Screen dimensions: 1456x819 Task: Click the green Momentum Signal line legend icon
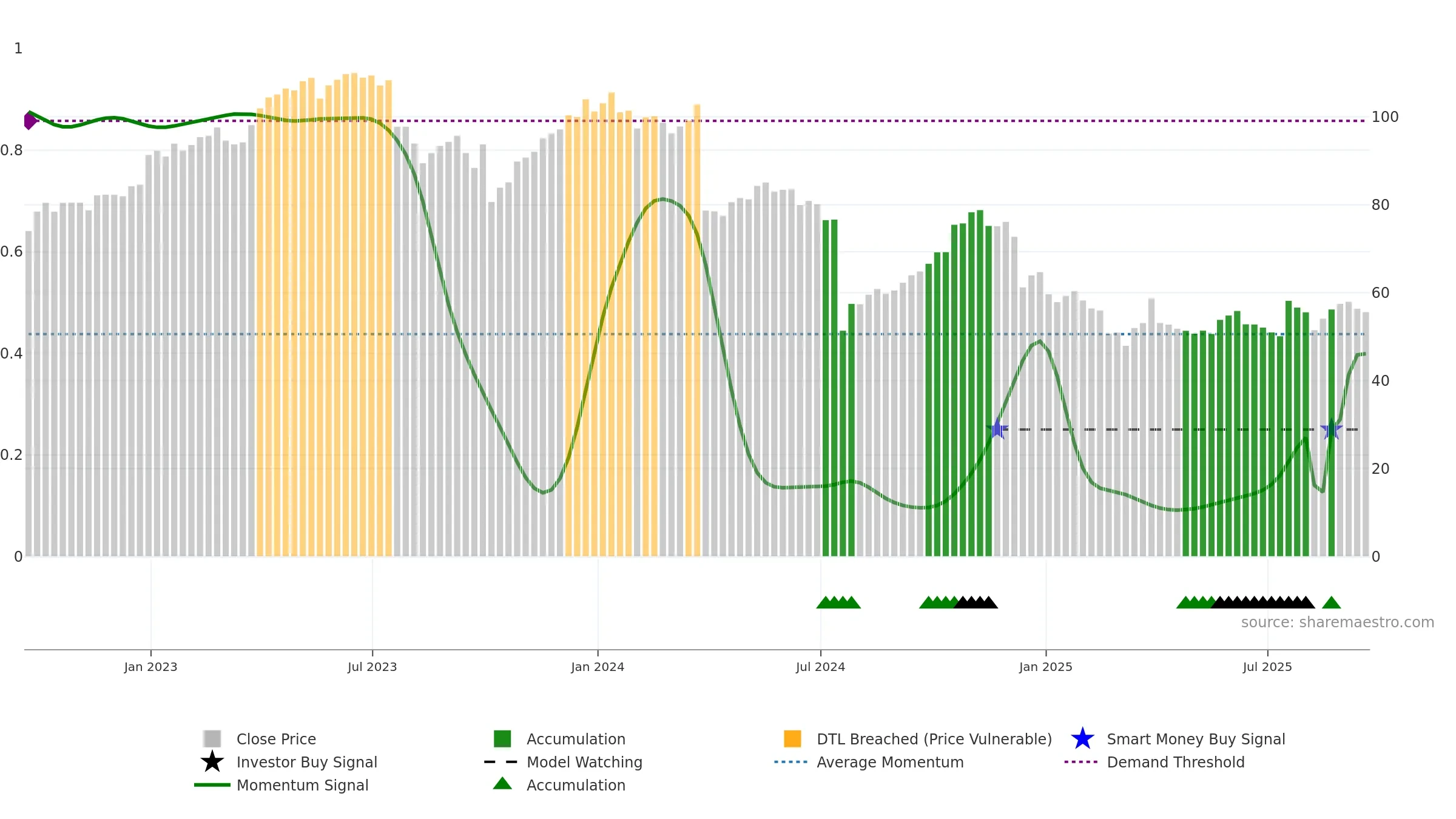point(212,784)
